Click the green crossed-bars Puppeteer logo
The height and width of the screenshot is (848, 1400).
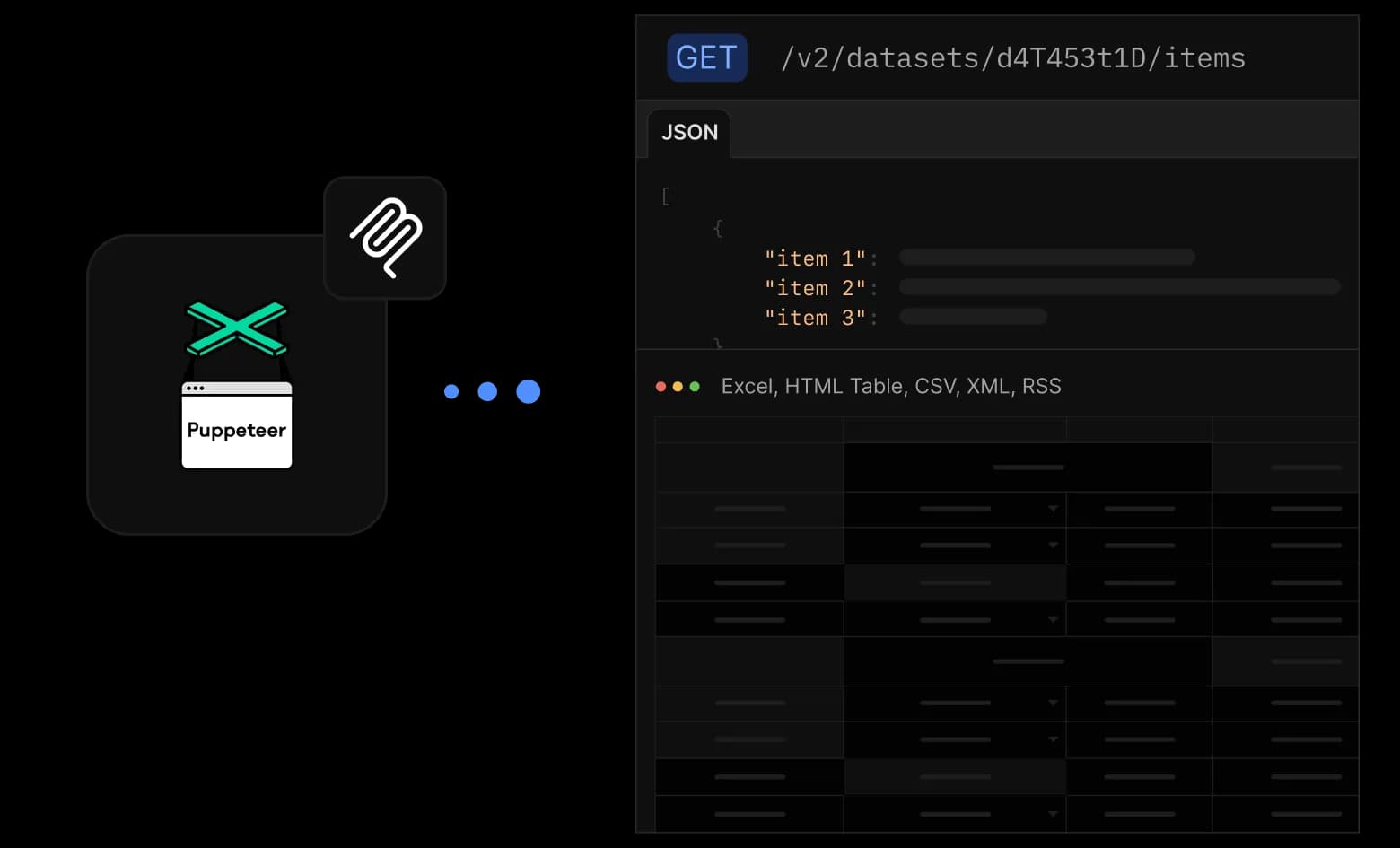(236, 328)
